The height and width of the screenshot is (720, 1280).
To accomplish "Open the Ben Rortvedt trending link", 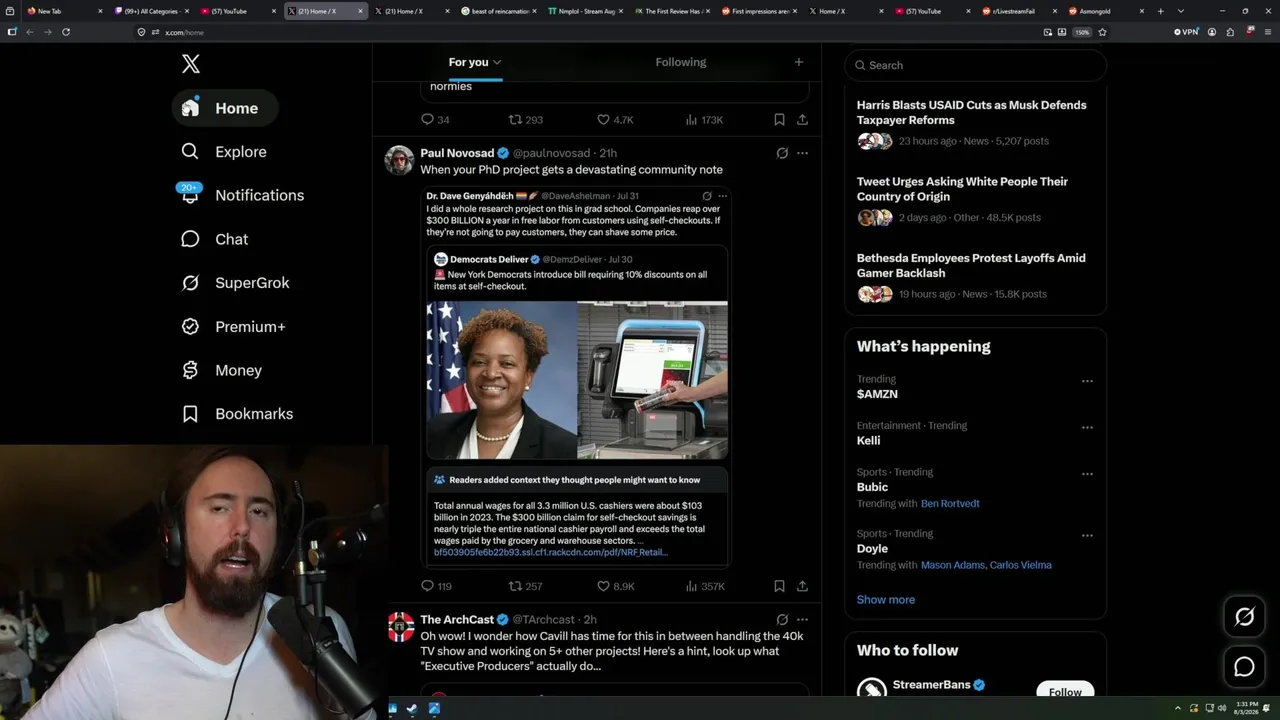I will tap(950, 504).
